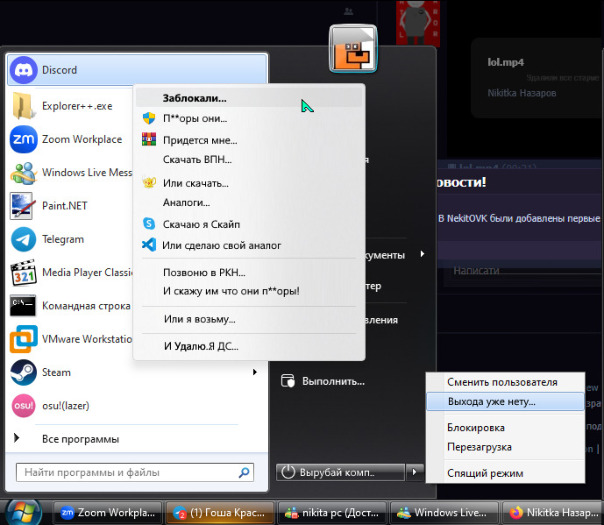This screenshot has width=604, height=525.
Task: Launch Windows Live Messenger icon
Action: tap(23, 173)
